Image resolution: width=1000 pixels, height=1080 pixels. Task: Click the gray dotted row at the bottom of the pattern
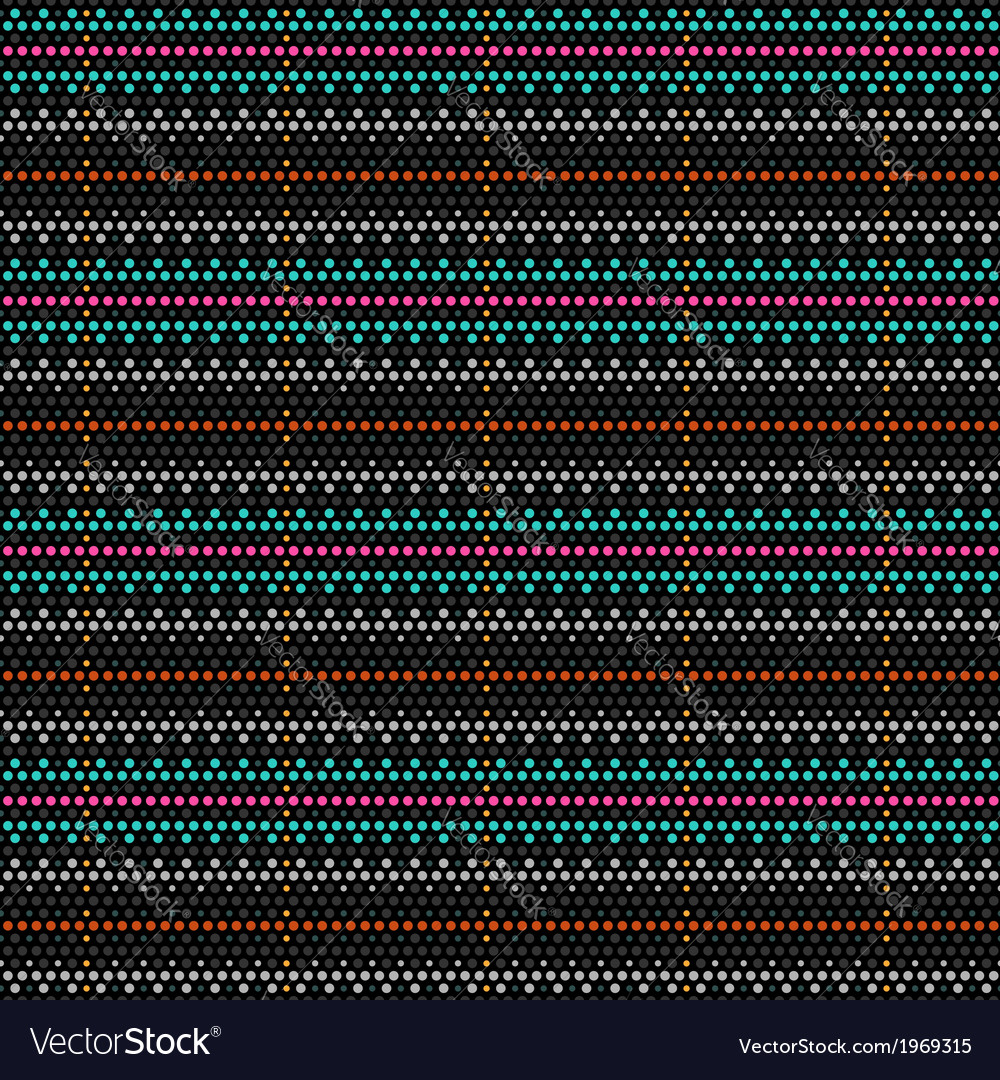[x=500, y=975]
